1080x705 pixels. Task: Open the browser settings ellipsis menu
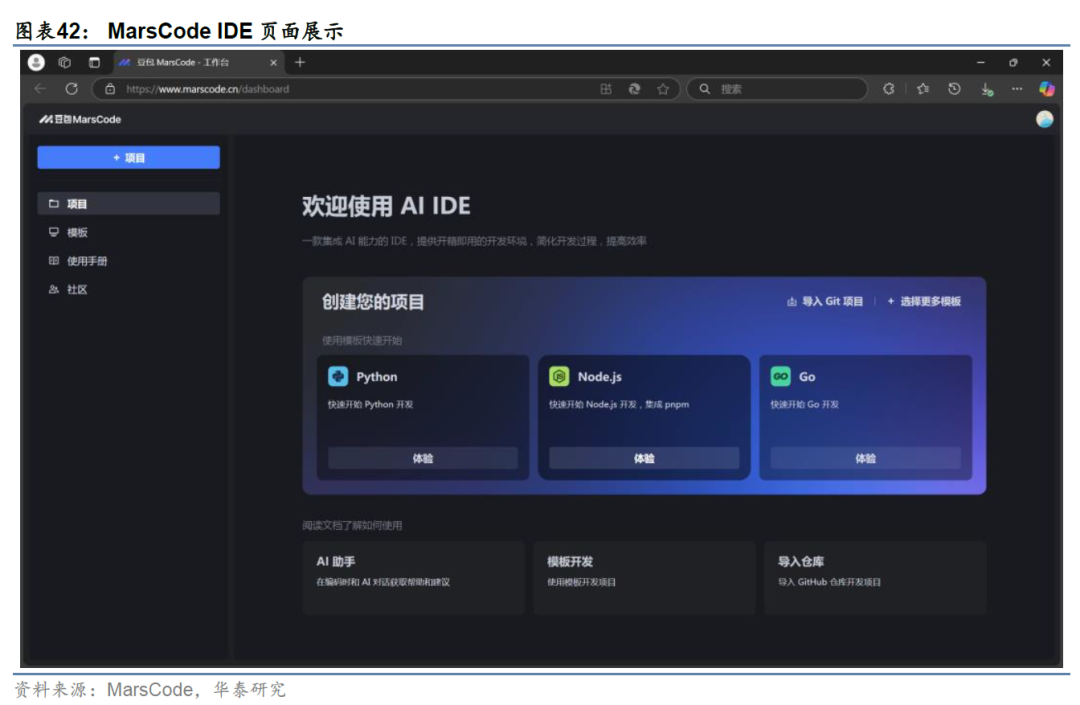1017,89
